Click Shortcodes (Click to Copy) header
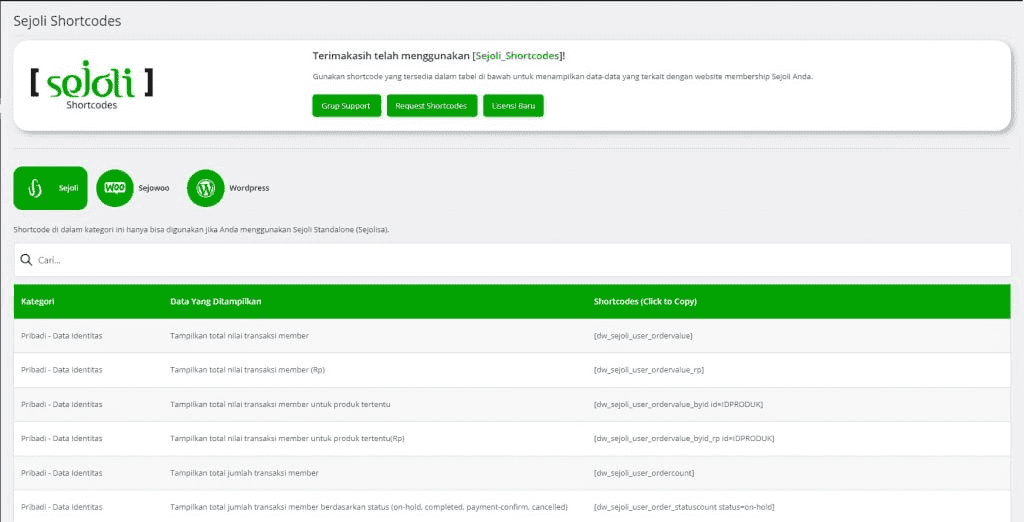 tap(645, 301)
